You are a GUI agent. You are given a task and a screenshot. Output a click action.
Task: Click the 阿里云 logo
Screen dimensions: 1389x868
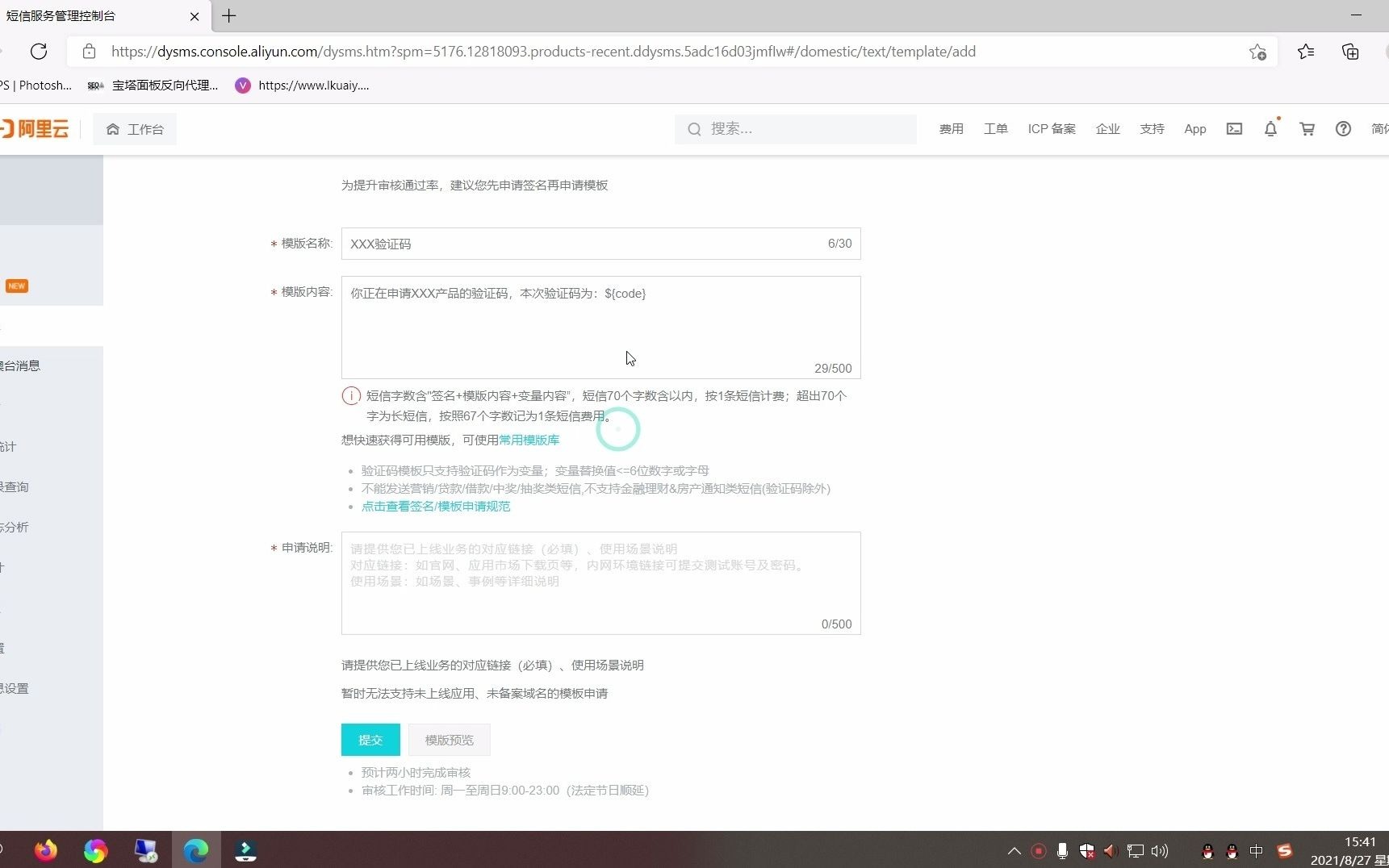35,129
